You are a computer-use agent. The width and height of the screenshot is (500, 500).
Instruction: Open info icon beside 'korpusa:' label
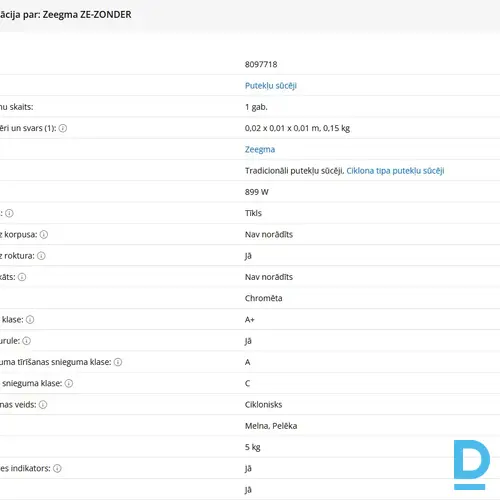(44, 235)
